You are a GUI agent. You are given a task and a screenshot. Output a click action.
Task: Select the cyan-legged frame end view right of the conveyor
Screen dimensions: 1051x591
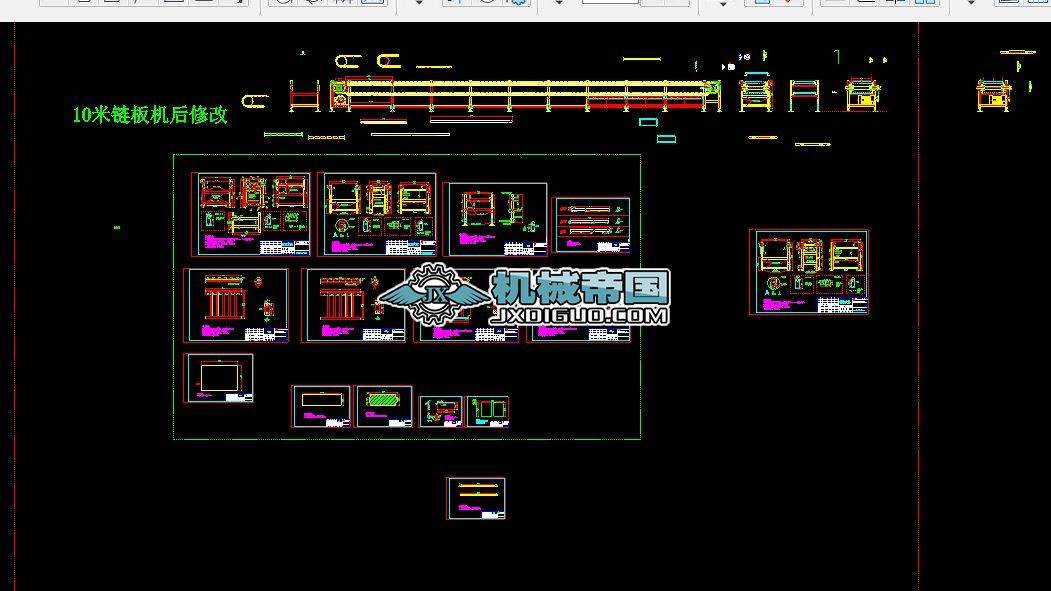(x=804, y=95)
